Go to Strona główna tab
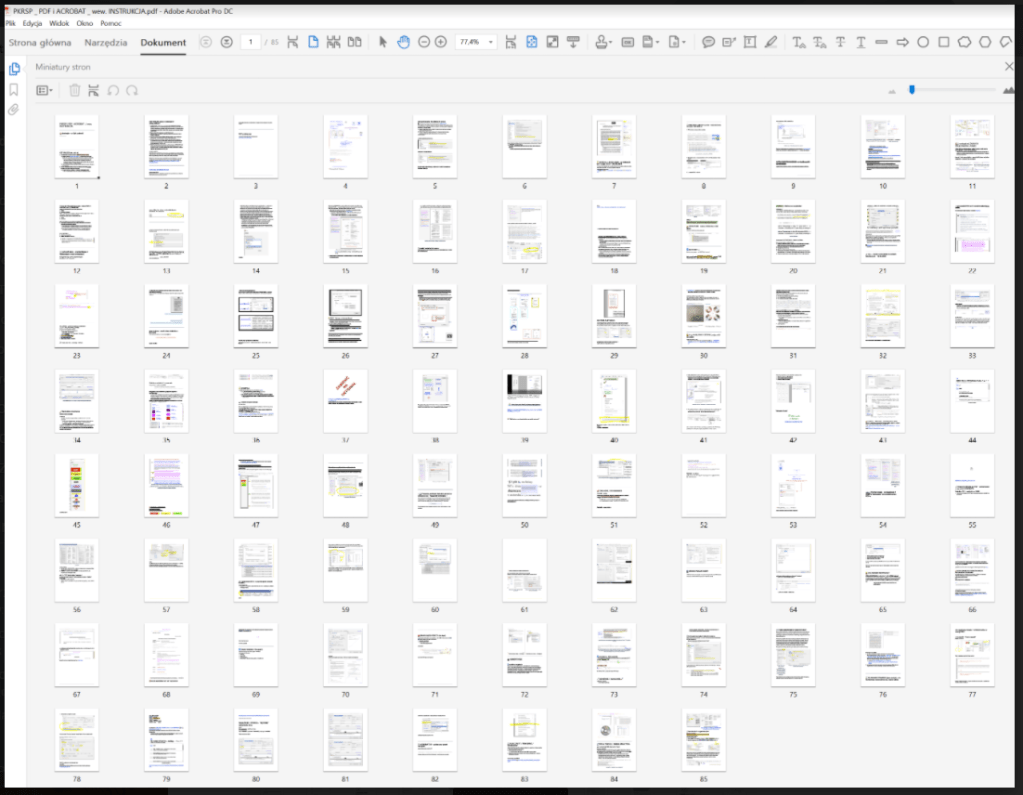The width and height of the screenshot is (1023, 795). point(40,43)
